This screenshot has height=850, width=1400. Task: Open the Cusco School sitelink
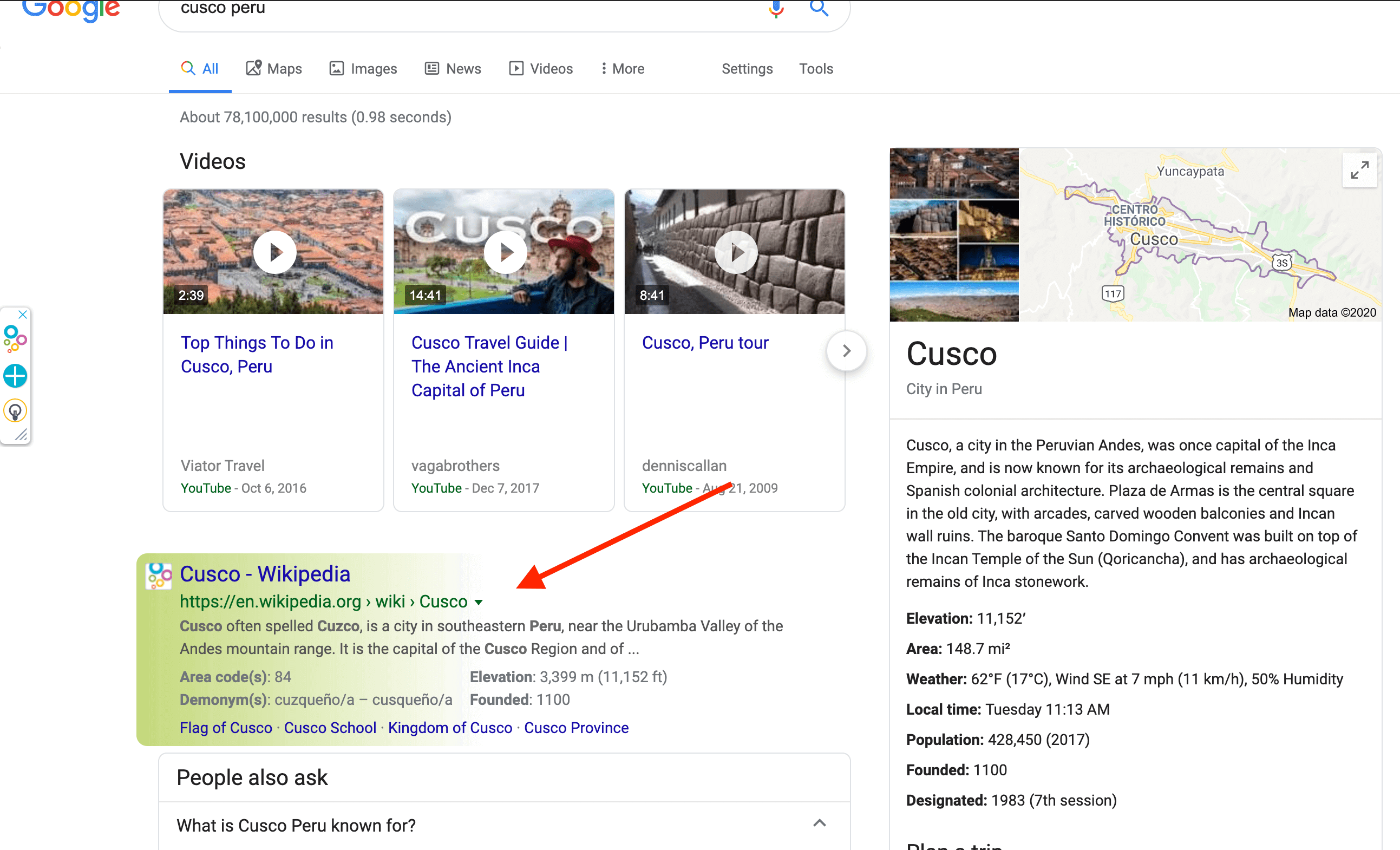(330, 728)
